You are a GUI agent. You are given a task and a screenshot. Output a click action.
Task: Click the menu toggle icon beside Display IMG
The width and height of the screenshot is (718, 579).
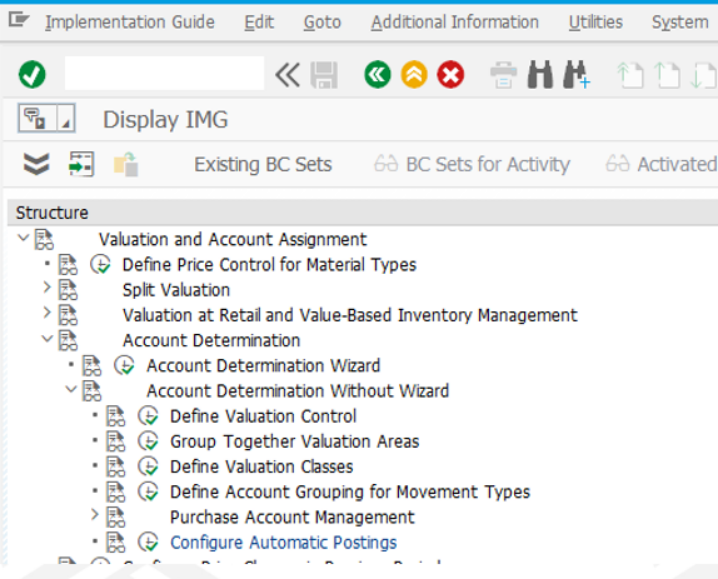click(37, 118)
